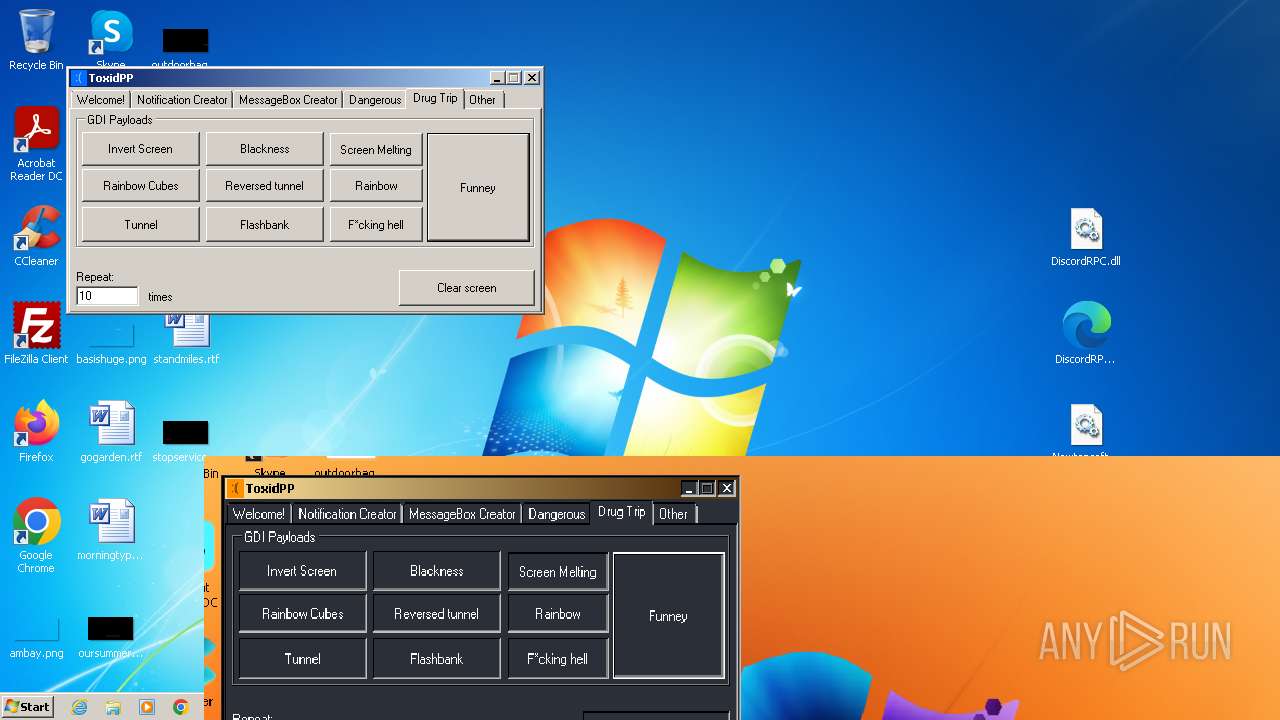Screen dimensions: 1280x720
Task: Click Reversed tunnel in dark ToxidPP copy
Action: (437, 614)
